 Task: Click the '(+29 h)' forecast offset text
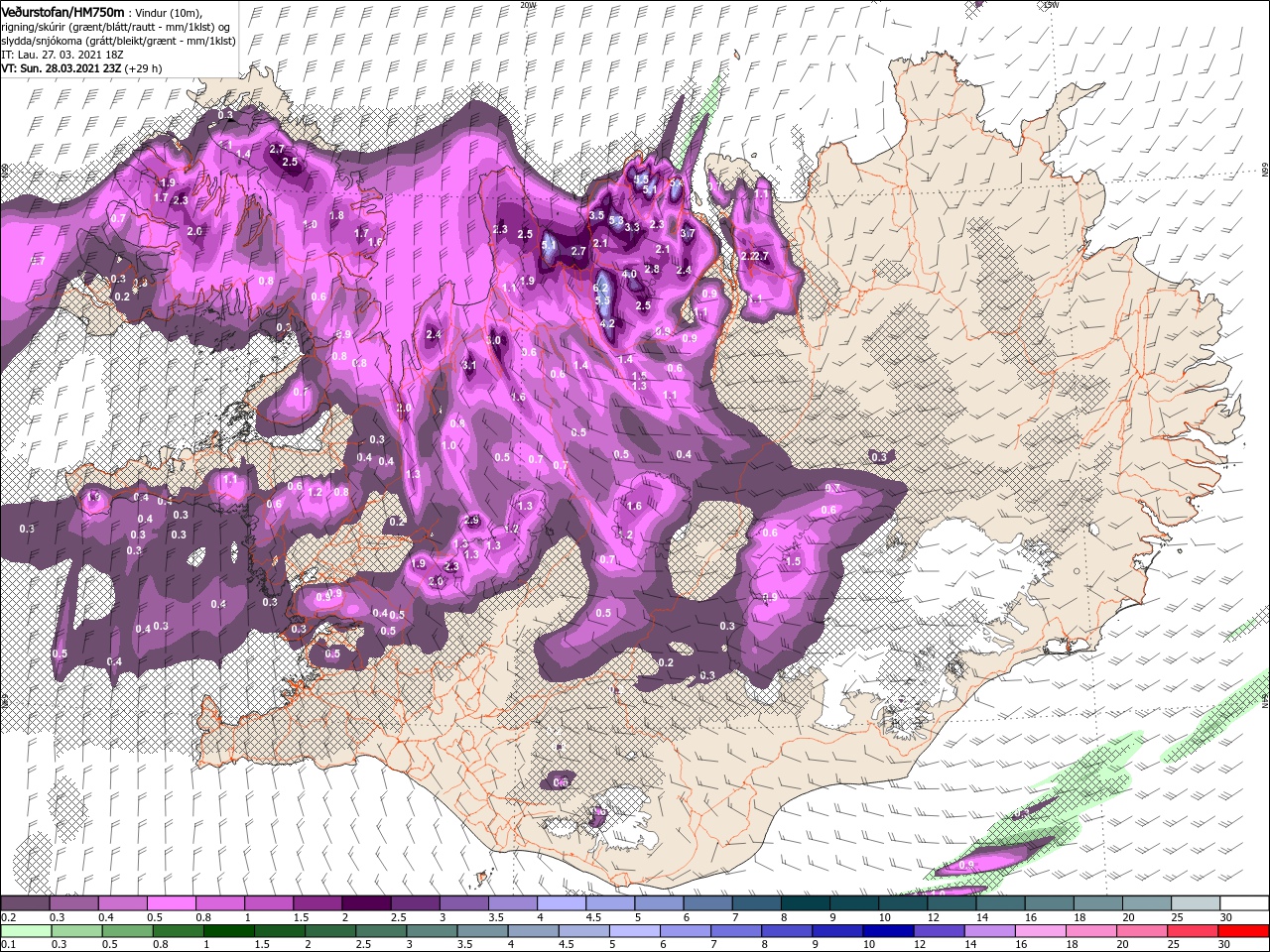click(x=143, y=68)
